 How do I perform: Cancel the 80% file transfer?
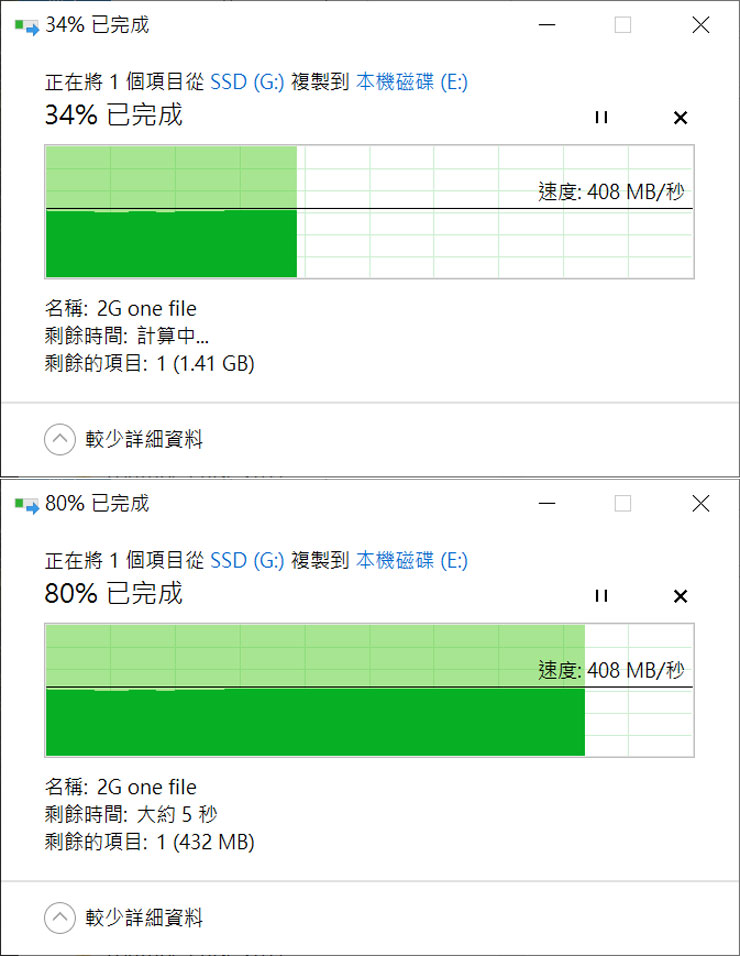[679, 596]
